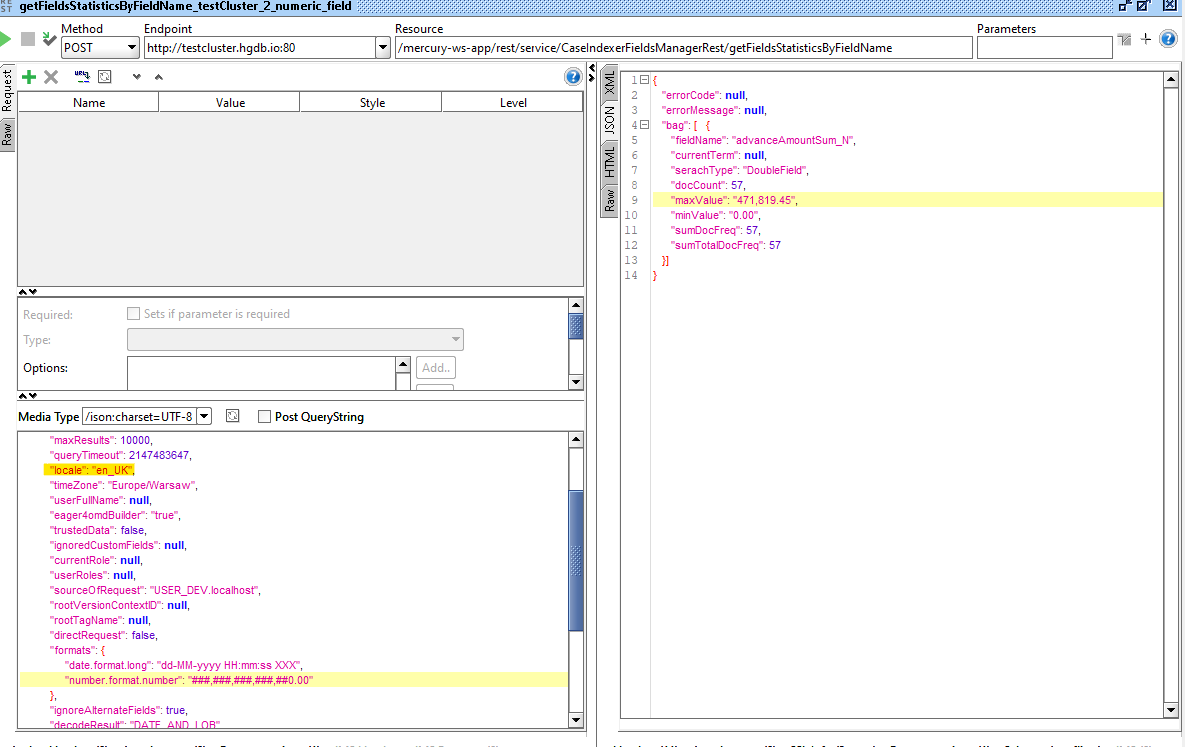Click the detach window icon in title bar

1125,6
